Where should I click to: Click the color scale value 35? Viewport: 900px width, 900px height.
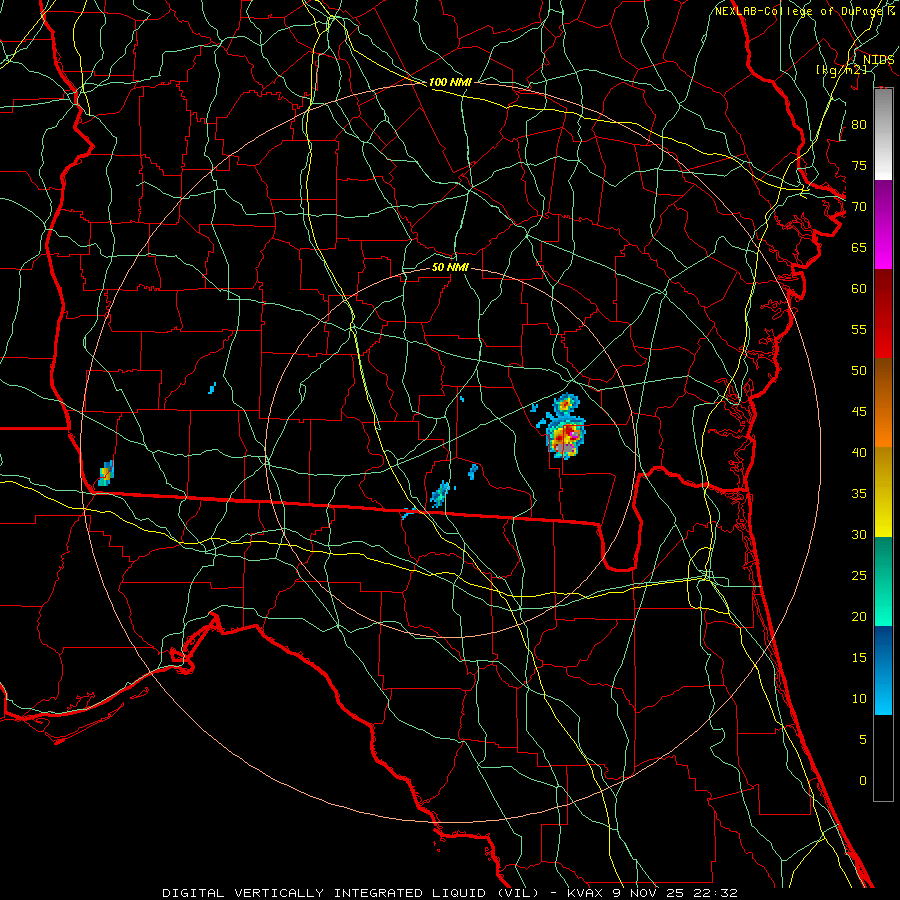click(x=859, y=494)
